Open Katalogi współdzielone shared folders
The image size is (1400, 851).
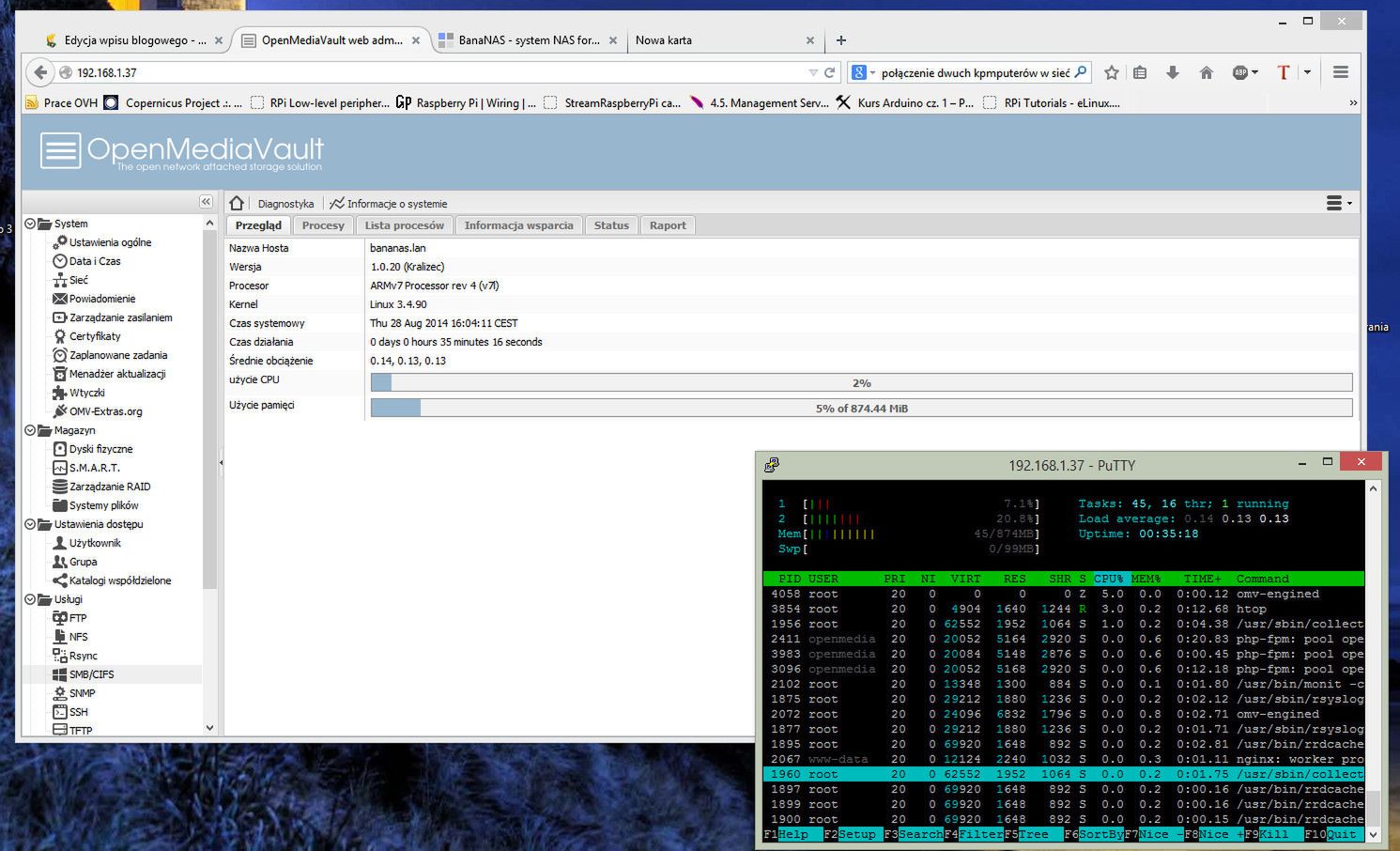click(x=112, y=580)
